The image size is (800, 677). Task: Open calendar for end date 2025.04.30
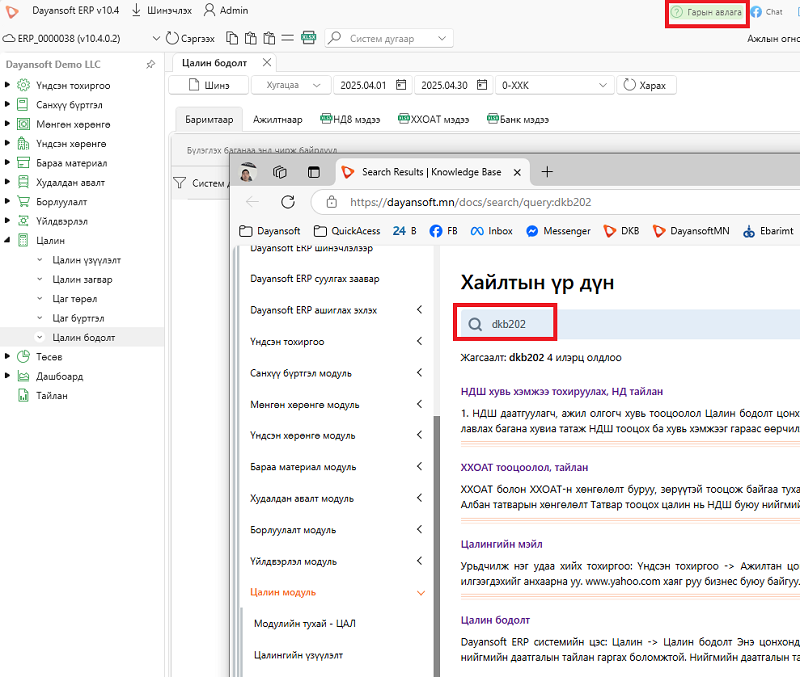482,85
